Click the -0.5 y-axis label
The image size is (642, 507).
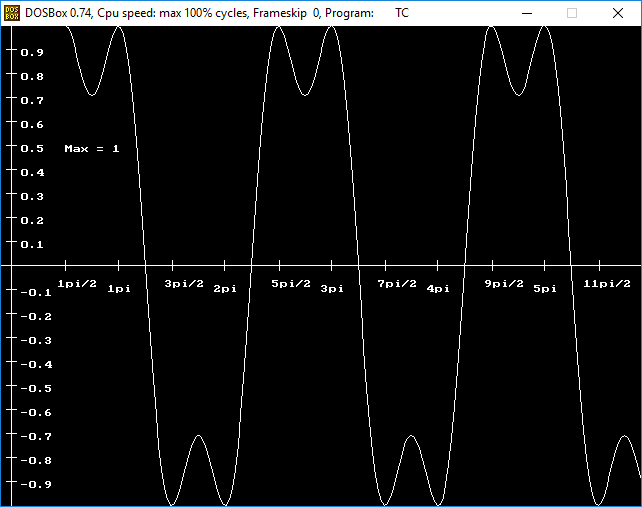pos(36,388)
